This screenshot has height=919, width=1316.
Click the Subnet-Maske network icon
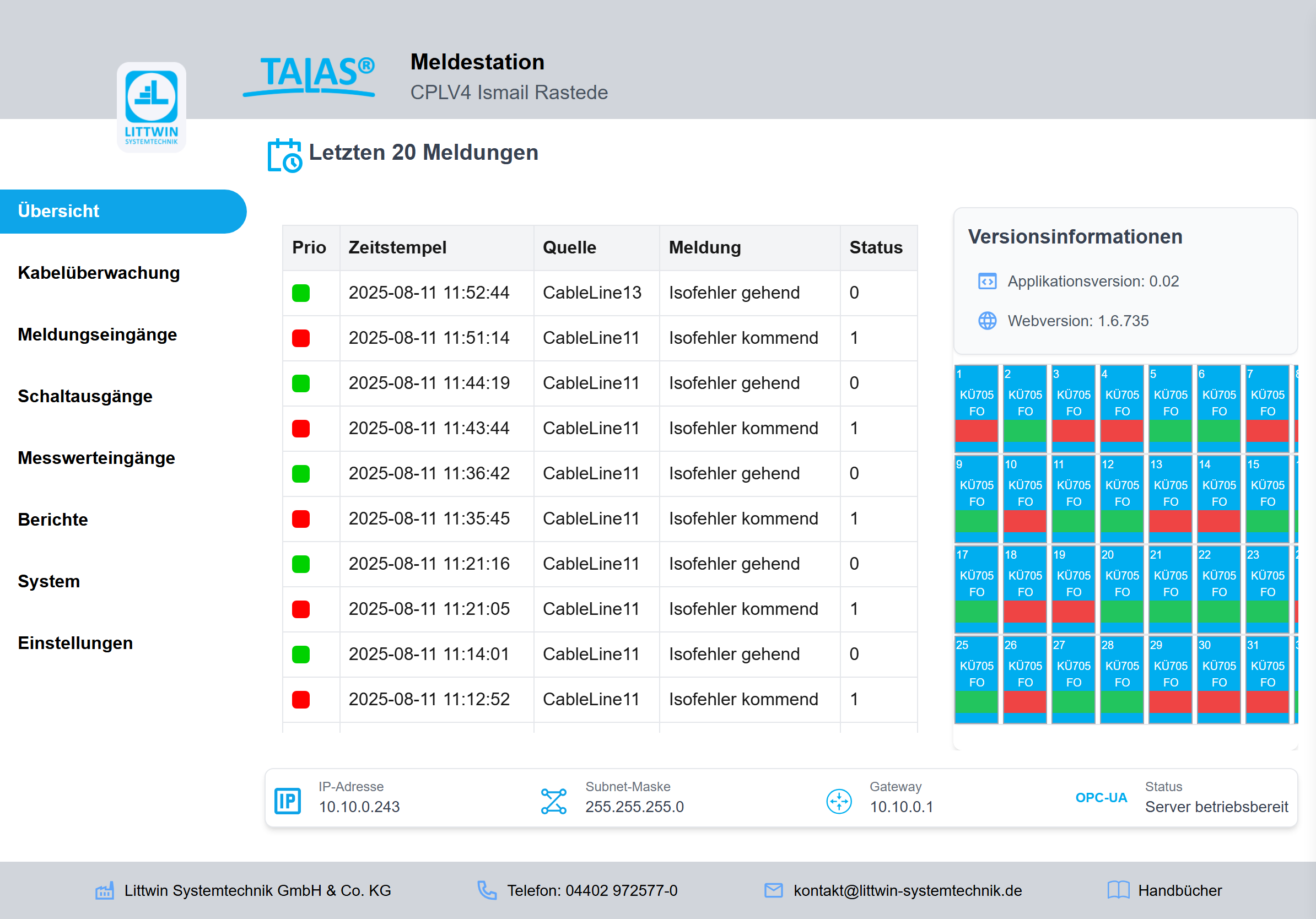[x=553, y=801]
